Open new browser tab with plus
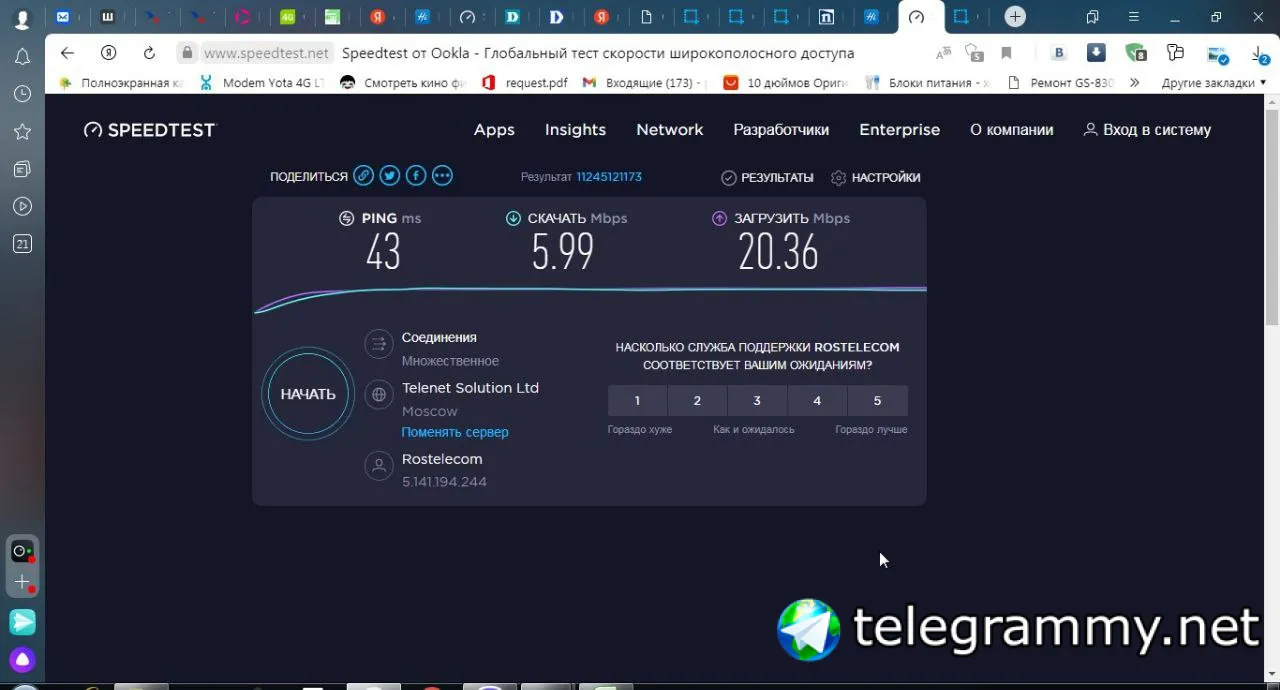The image size is (1280, 690). pyautogui.click(x=1015, y=17)
